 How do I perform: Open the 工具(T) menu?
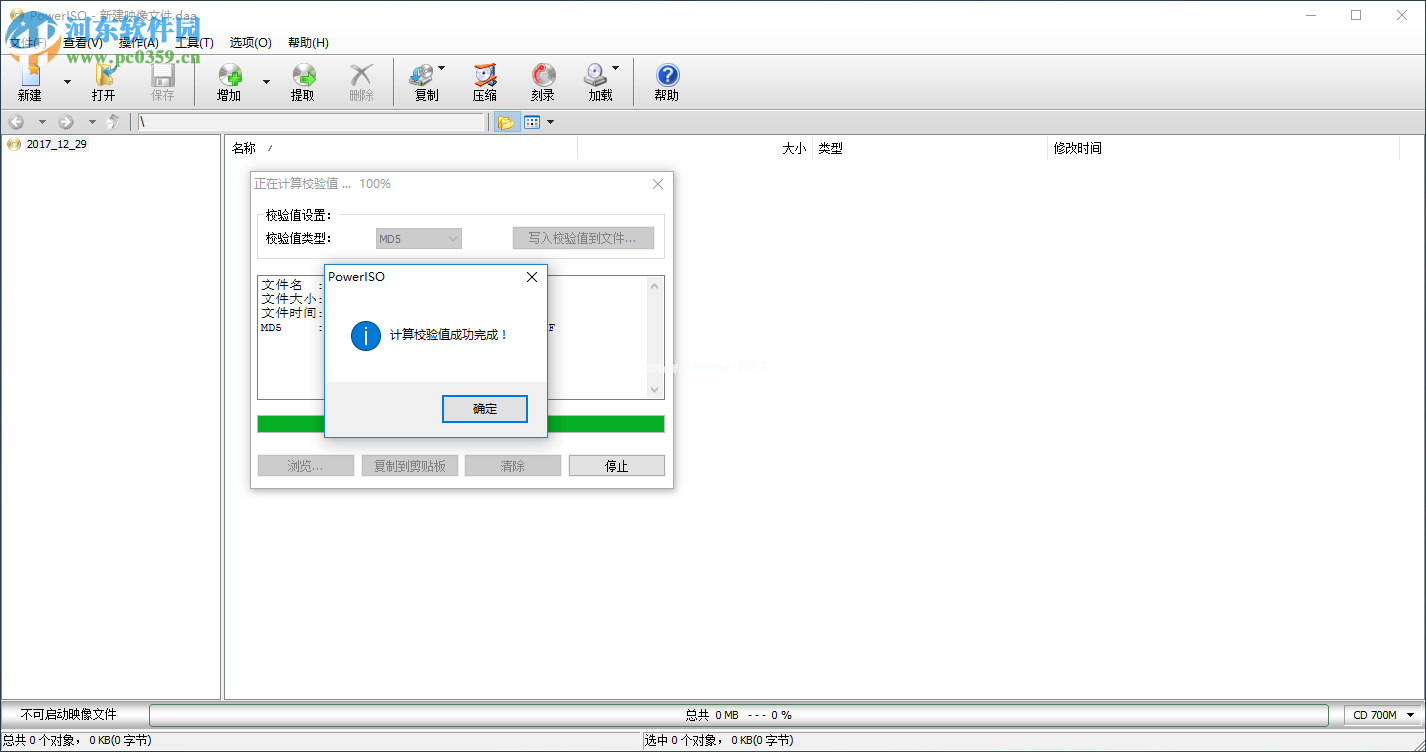[194, 43]
